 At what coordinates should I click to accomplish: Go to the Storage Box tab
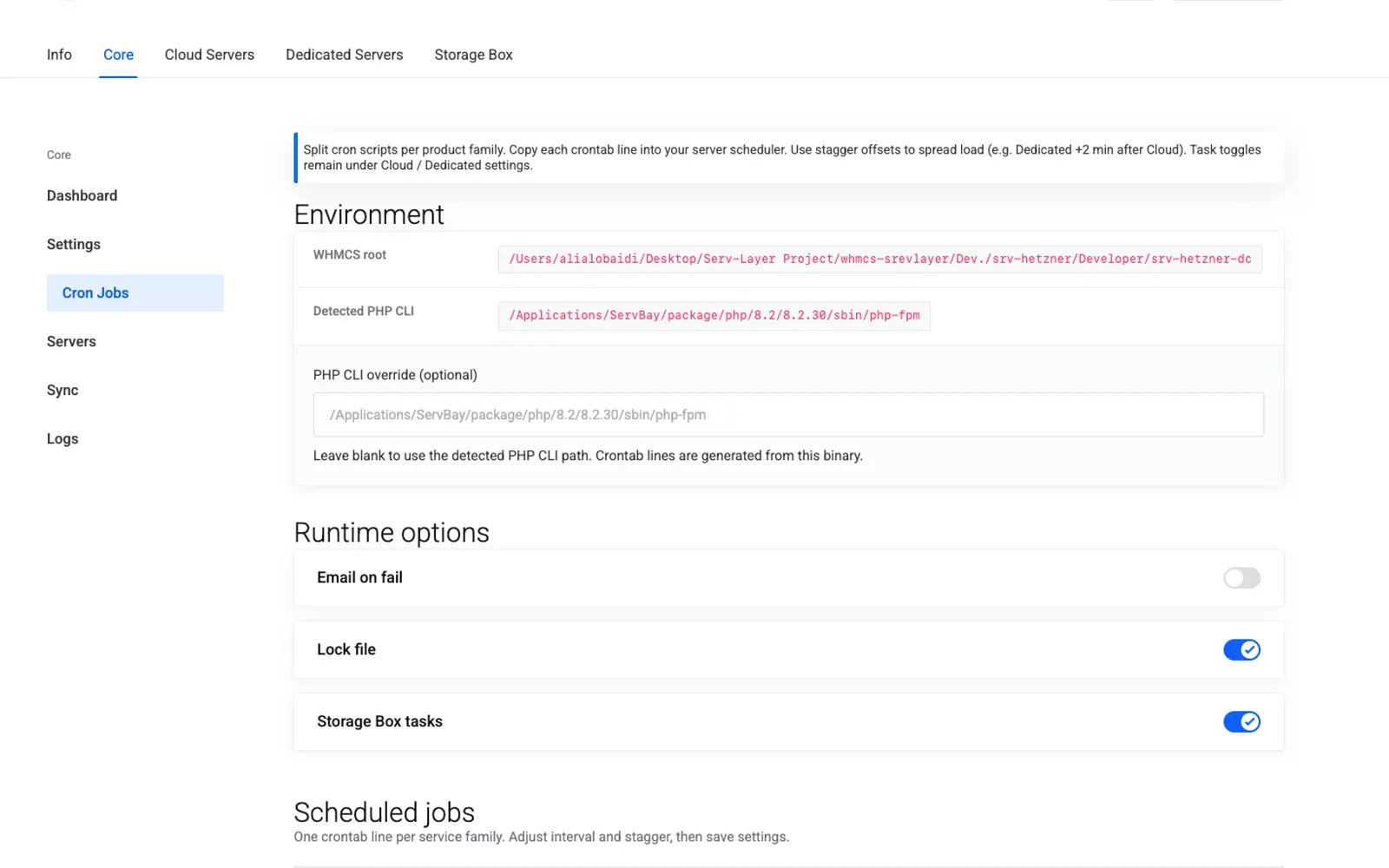click(473, 55)
